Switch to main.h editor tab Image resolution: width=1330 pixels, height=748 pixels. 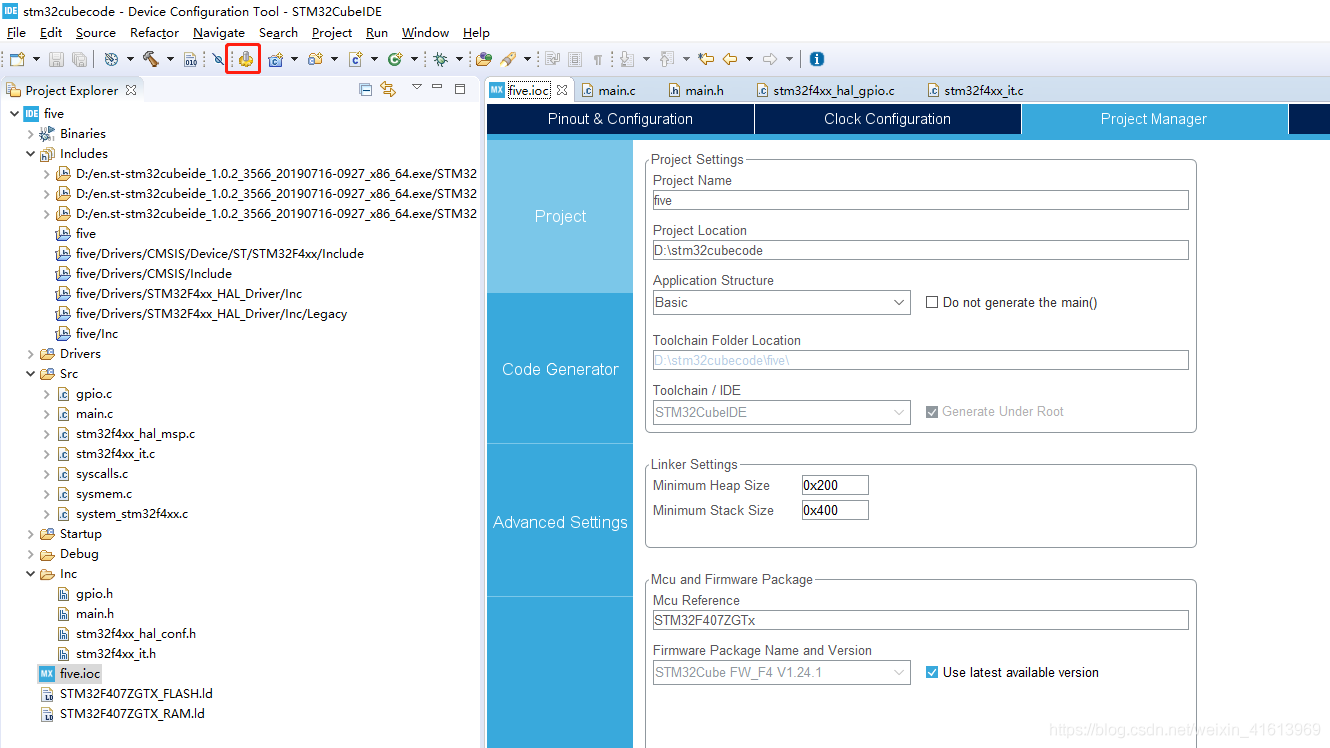point(696,90)
